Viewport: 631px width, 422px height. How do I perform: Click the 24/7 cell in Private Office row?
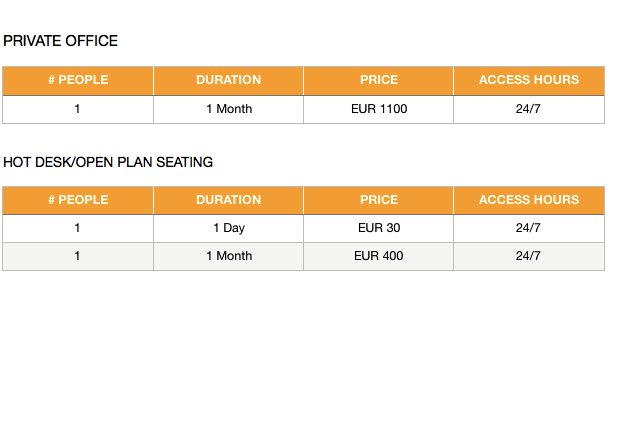coord(529,109)
